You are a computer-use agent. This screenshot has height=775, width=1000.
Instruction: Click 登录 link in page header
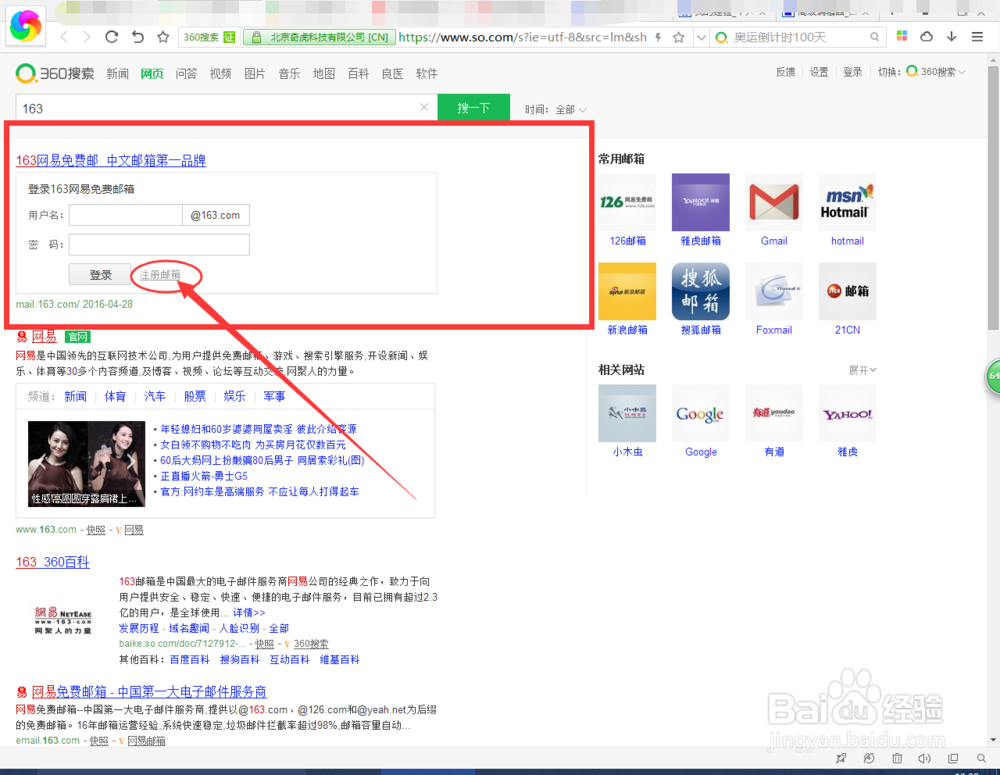tap(853, 72)
